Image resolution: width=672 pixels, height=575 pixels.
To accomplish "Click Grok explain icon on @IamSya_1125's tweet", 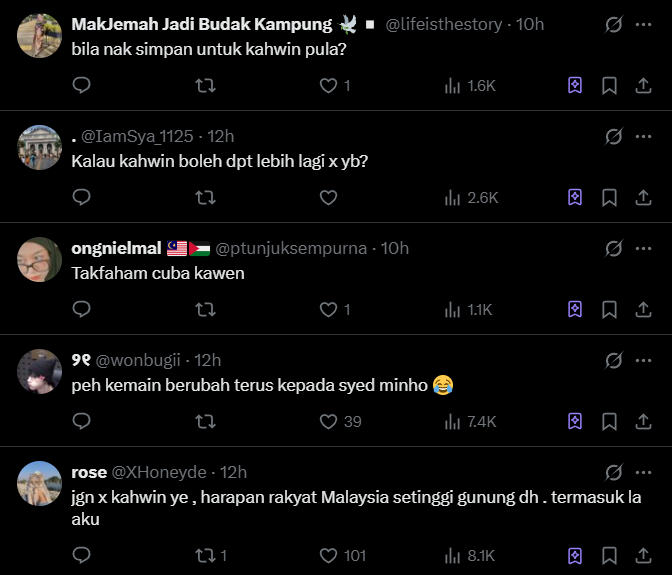I will point(614,136).
